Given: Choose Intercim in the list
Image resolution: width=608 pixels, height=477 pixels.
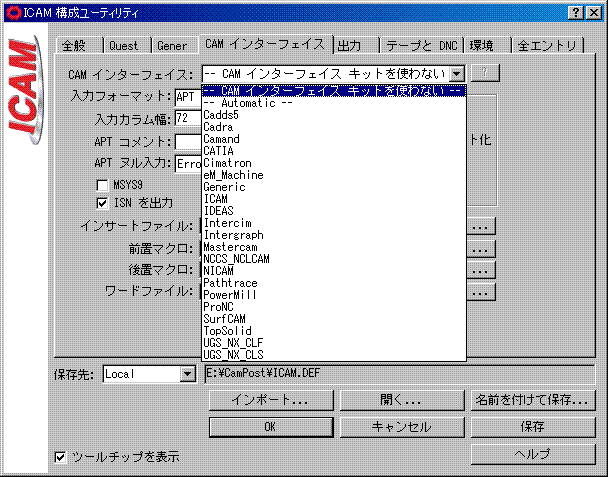Looking at the screenshot, I should pyautogui.click(x=334, y=223).
